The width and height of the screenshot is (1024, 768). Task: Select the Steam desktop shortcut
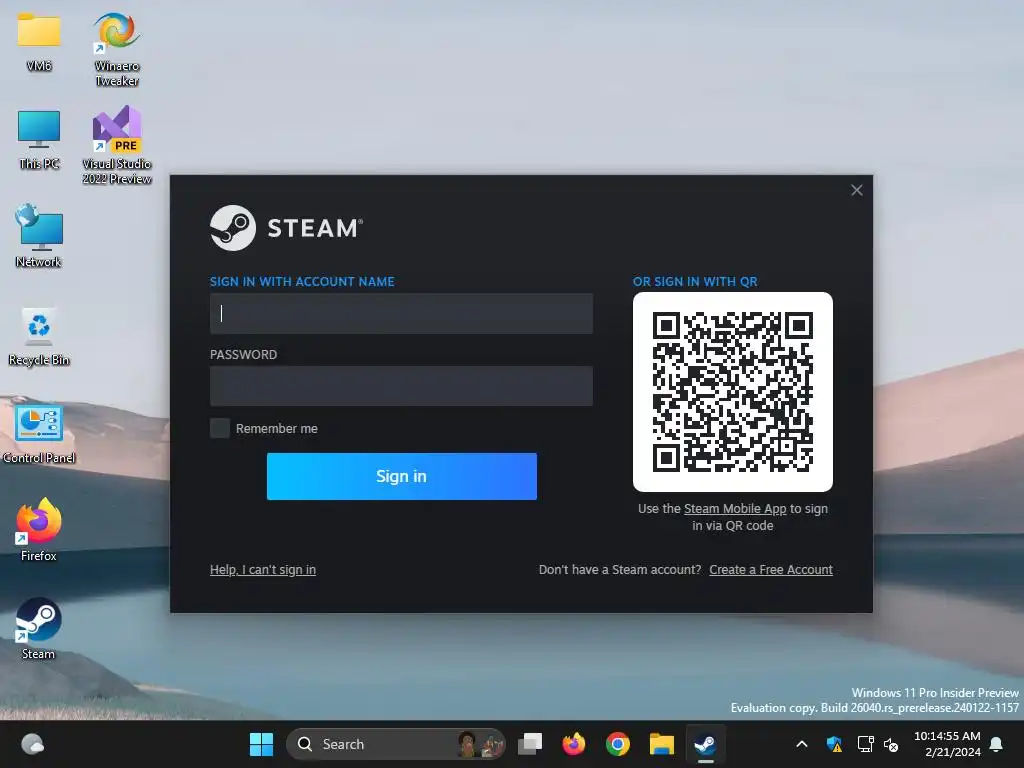point(39,627)
